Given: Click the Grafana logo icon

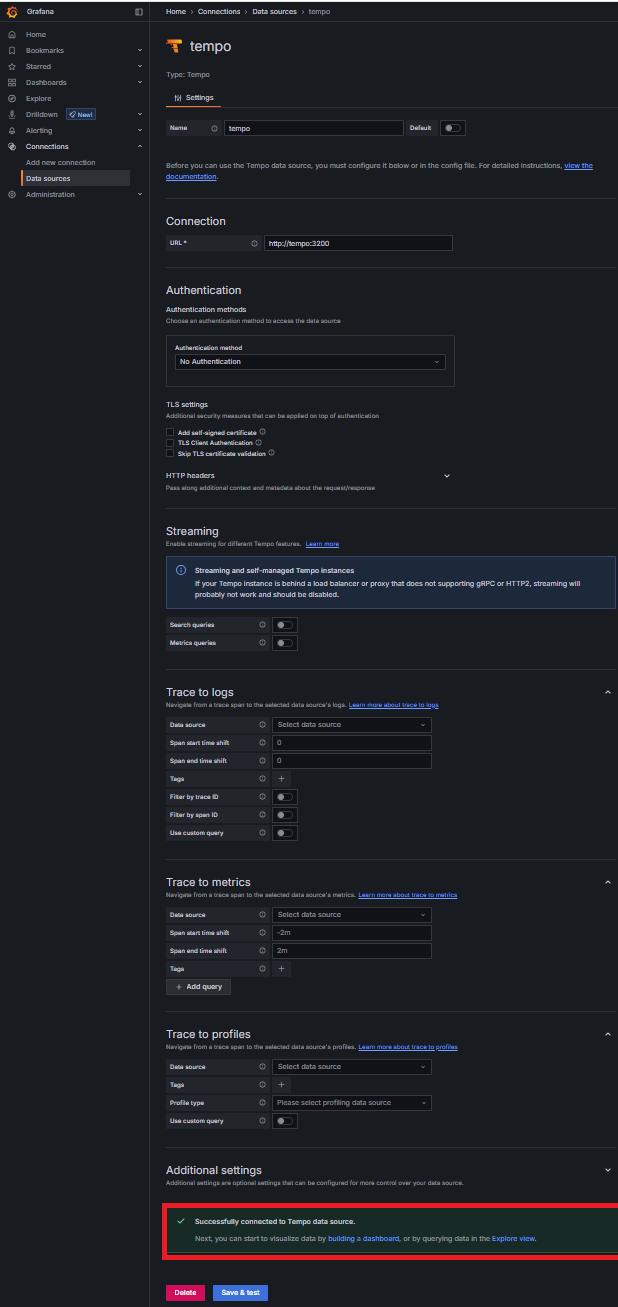Looking at the screenshot, I should (12, 11).
